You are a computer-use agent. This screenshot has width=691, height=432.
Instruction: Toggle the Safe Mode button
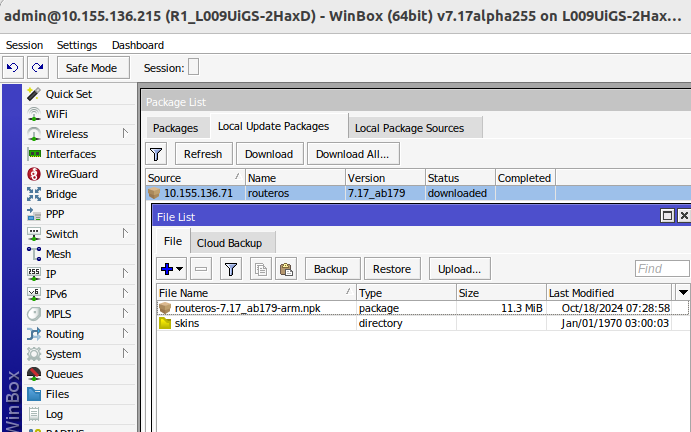coord(92,67)
